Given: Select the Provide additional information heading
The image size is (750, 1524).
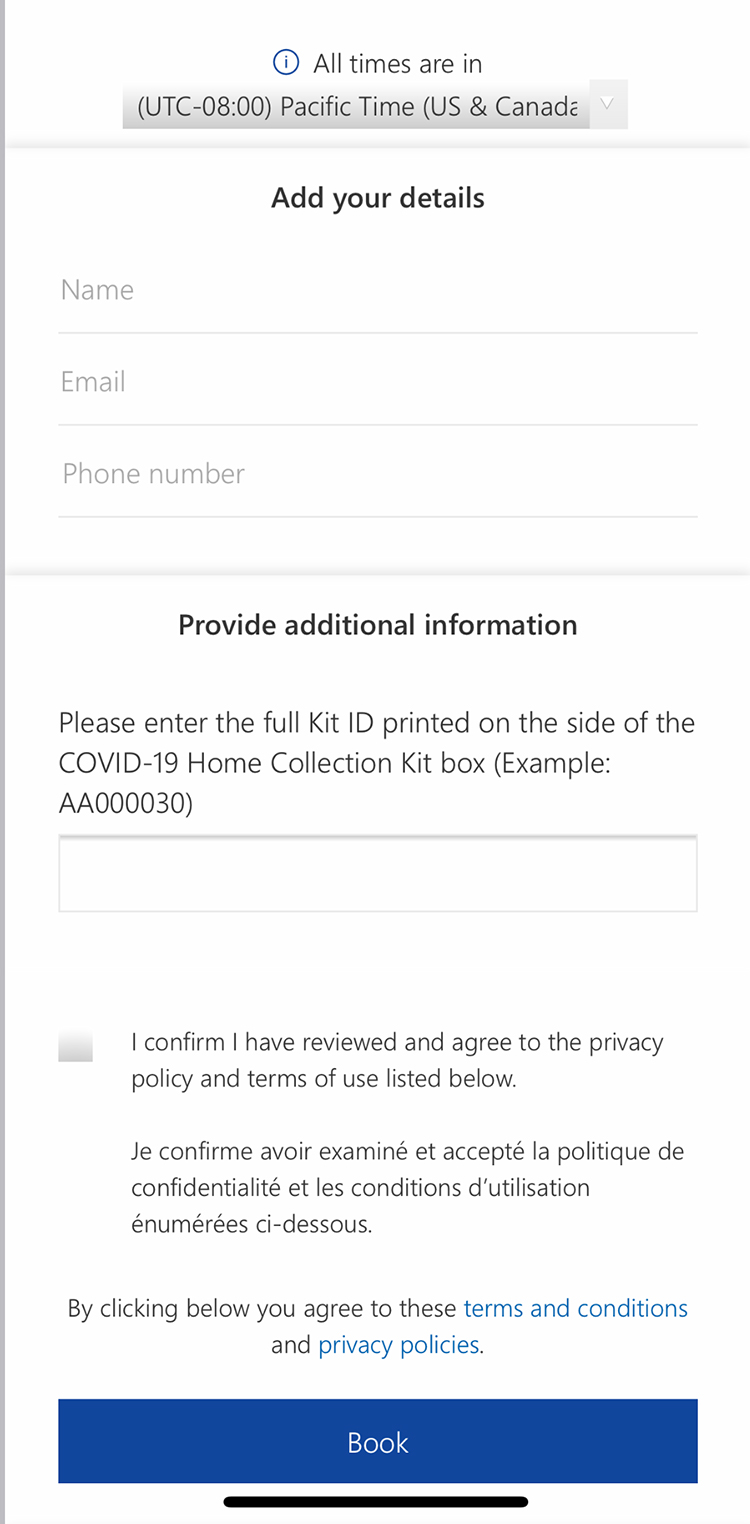Looking at the screenshot, I should (378, 625).
